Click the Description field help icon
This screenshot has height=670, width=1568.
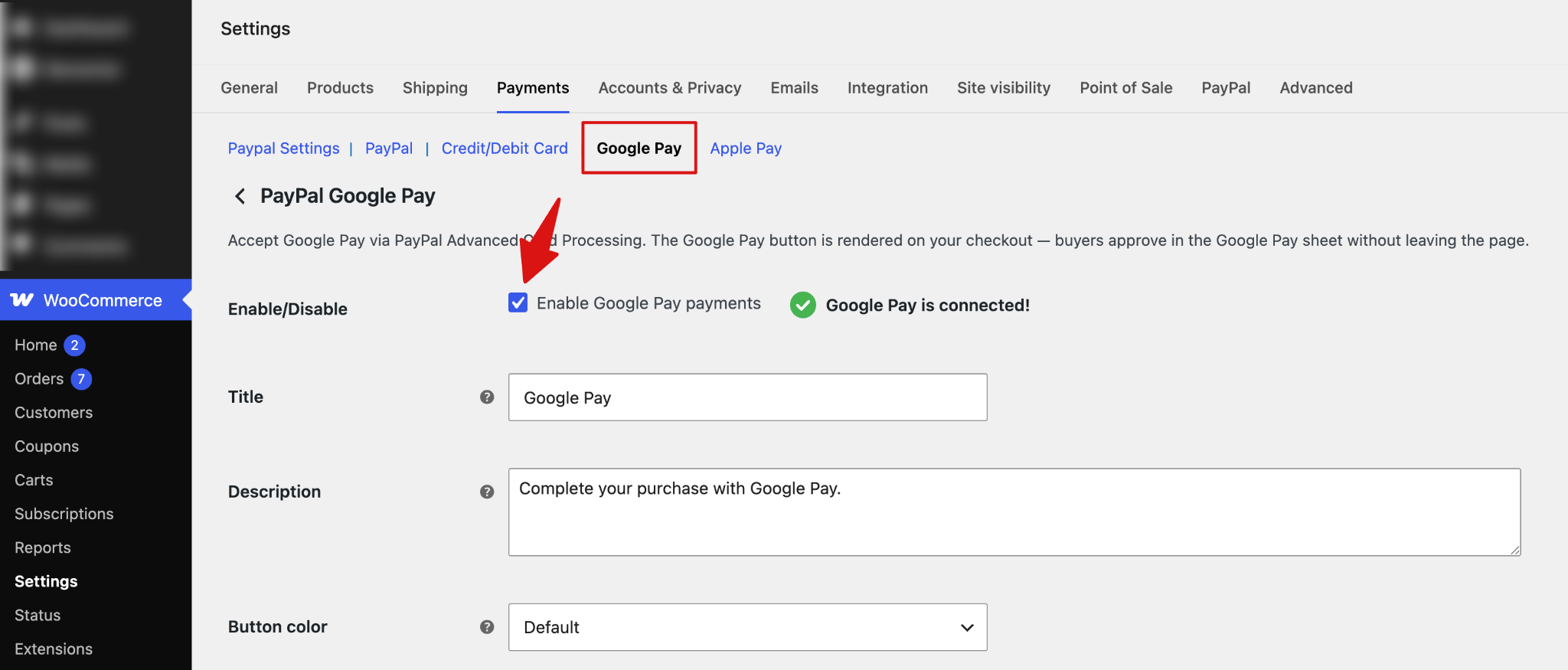click(x=487, y=492)
